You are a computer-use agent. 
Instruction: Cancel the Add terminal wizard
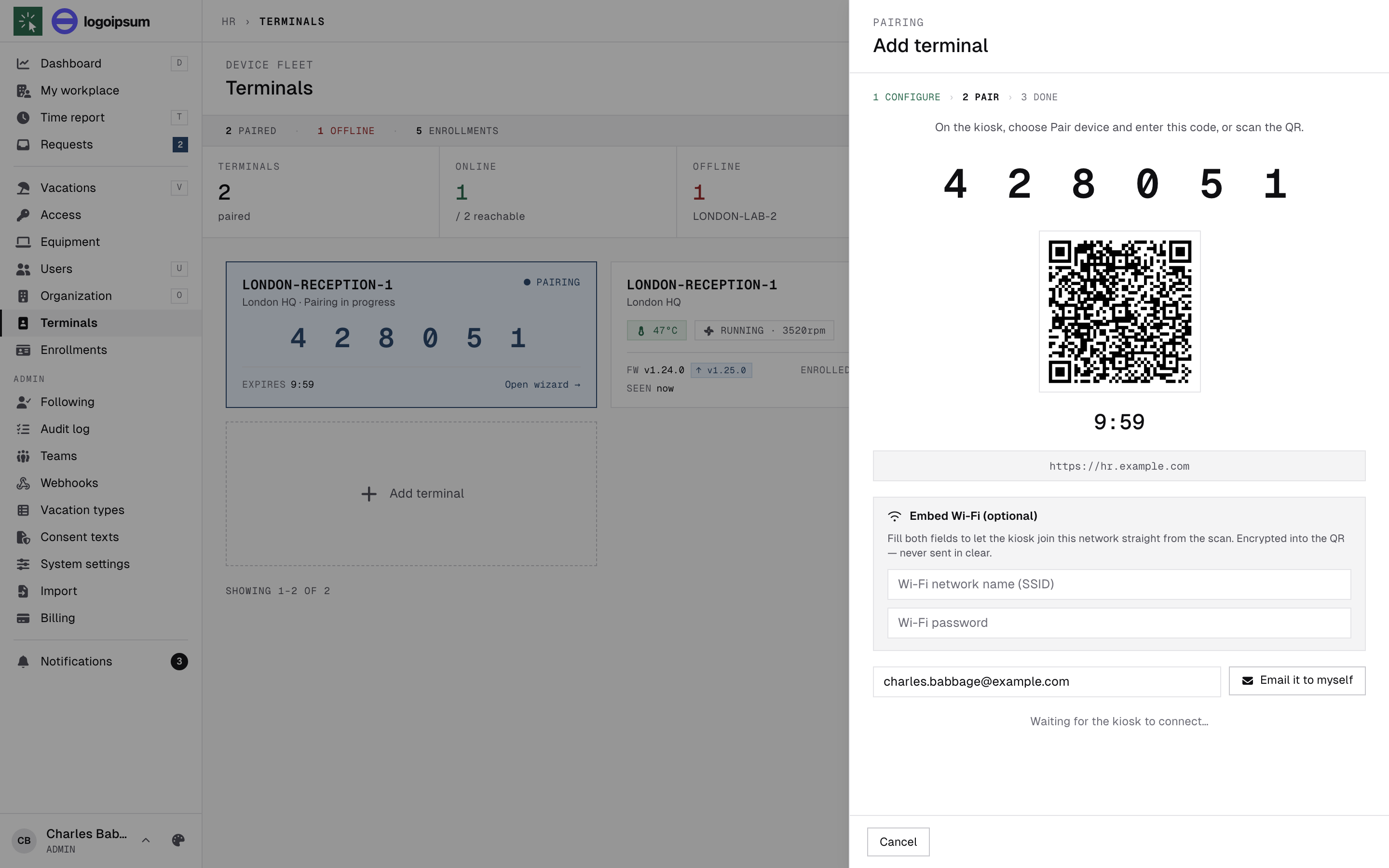(x=898, y=841)
